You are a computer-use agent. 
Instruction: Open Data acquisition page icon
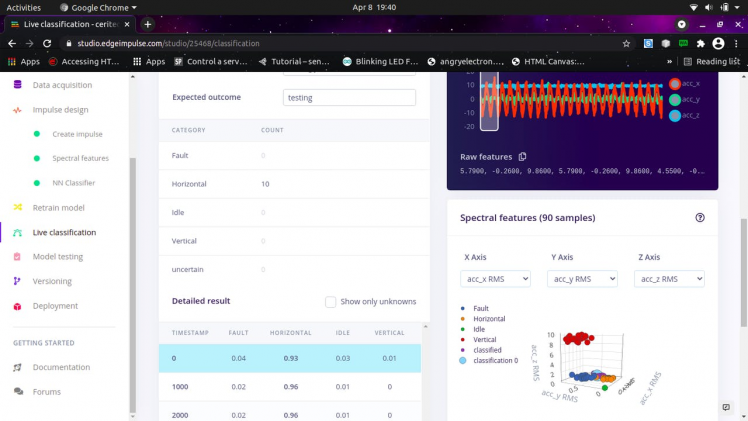point(18,85)
